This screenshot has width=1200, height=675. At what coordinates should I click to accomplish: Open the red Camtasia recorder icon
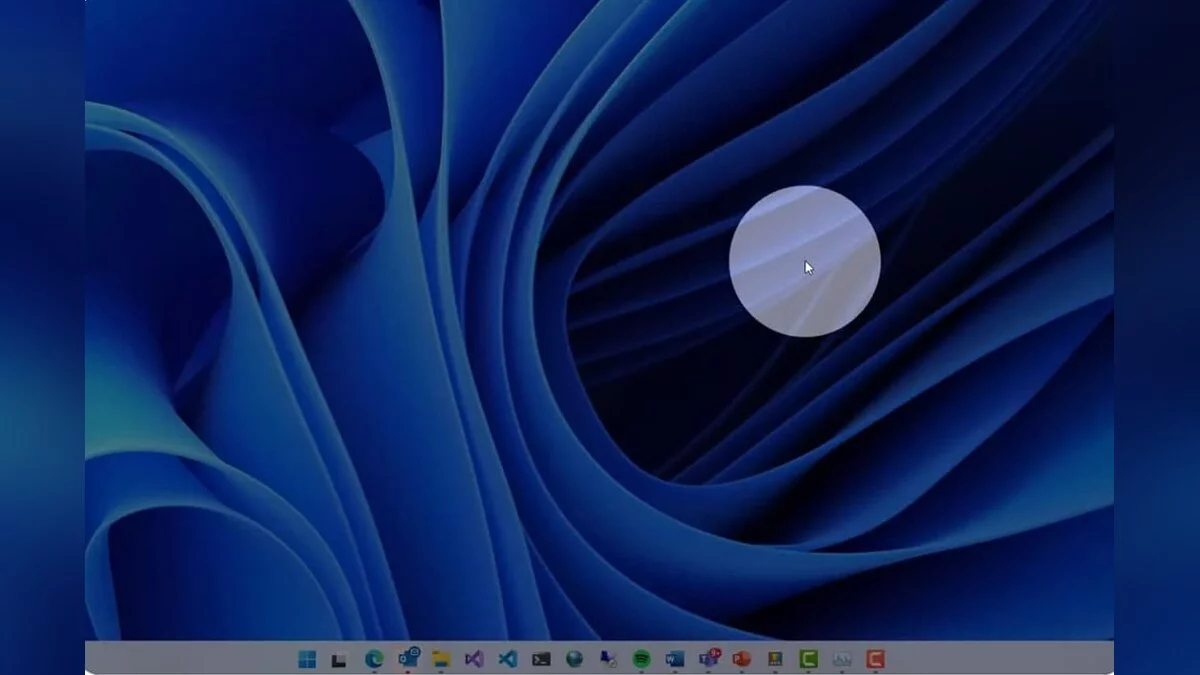875,659
